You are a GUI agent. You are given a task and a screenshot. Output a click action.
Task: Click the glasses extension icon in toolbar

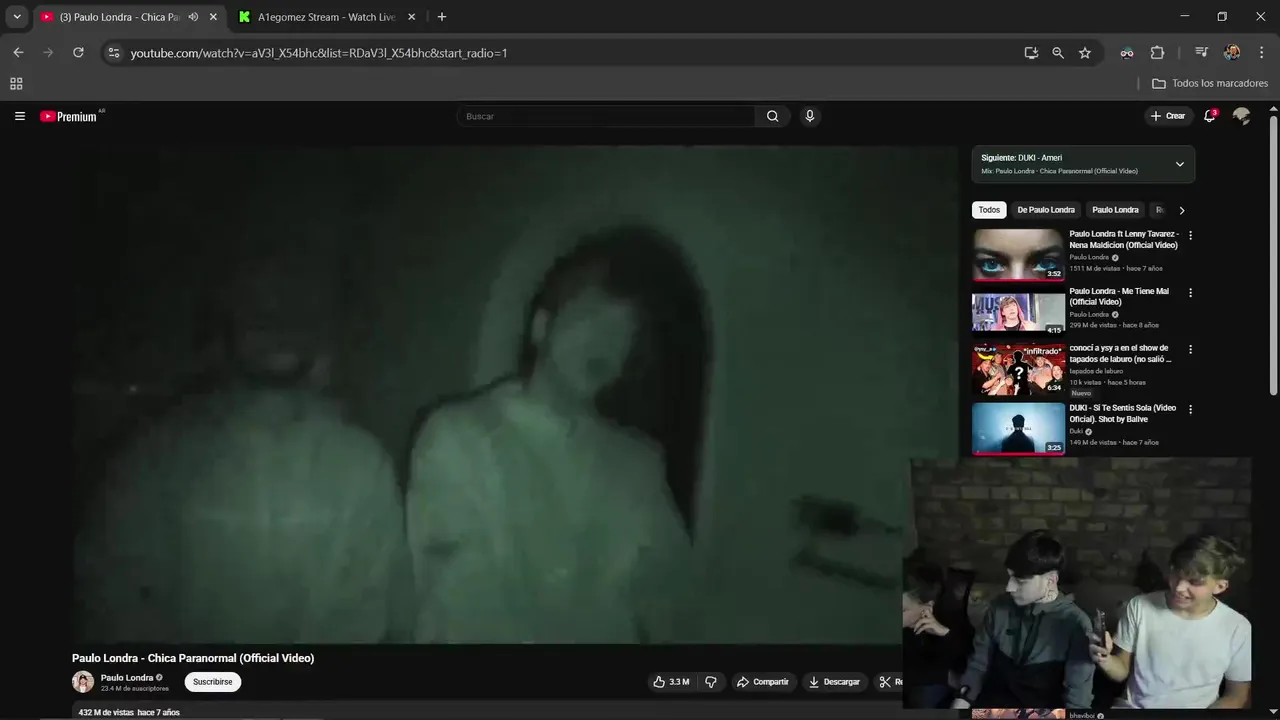click(1127, 53)
